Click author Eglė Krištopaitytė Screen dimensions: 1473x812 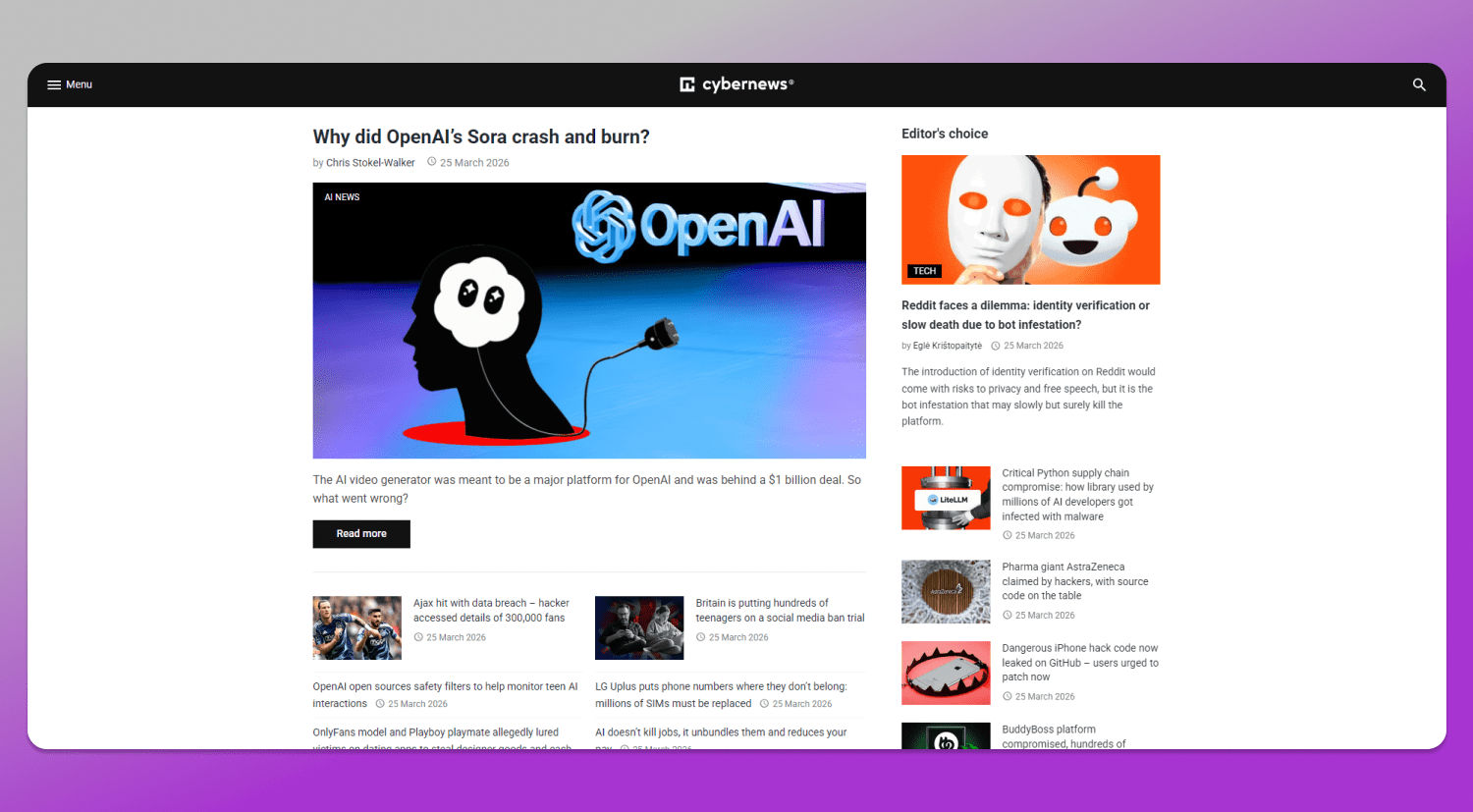(947, 346)
